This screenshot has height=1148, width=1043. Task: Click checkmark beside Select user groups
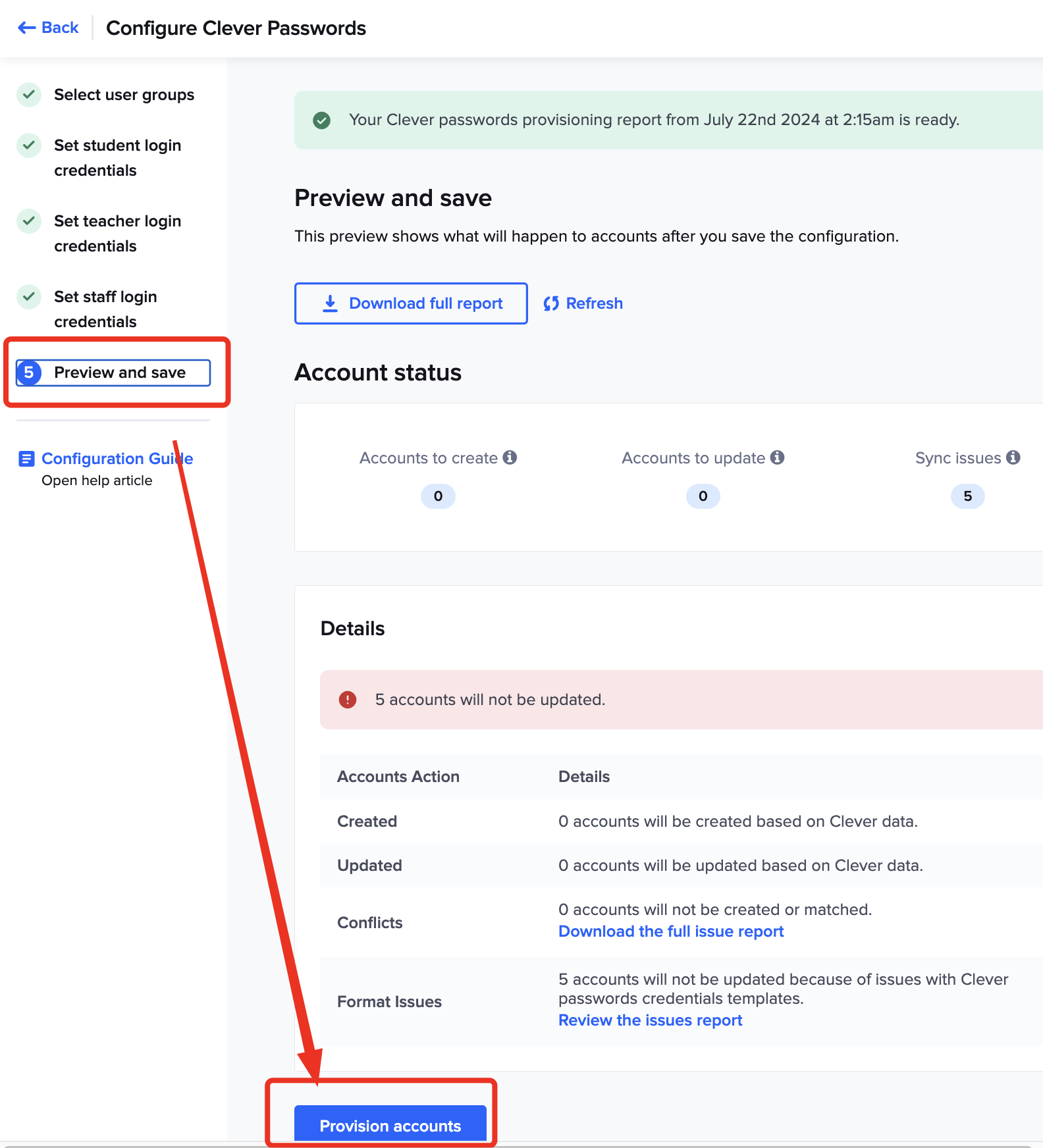click(28, 95)
